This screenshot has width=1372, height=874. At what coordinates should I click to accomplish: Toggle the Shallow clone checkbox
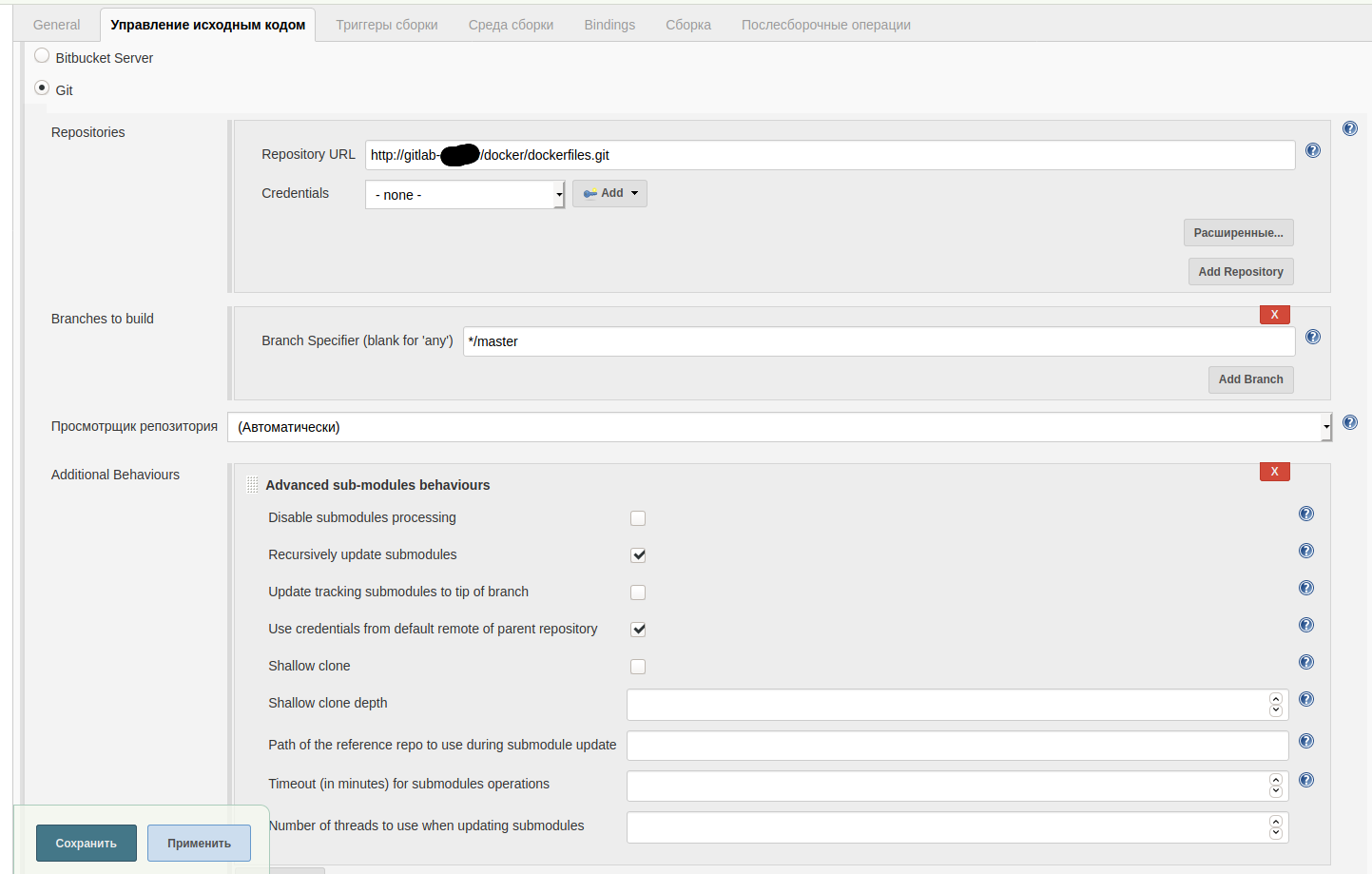pos(638,667)
